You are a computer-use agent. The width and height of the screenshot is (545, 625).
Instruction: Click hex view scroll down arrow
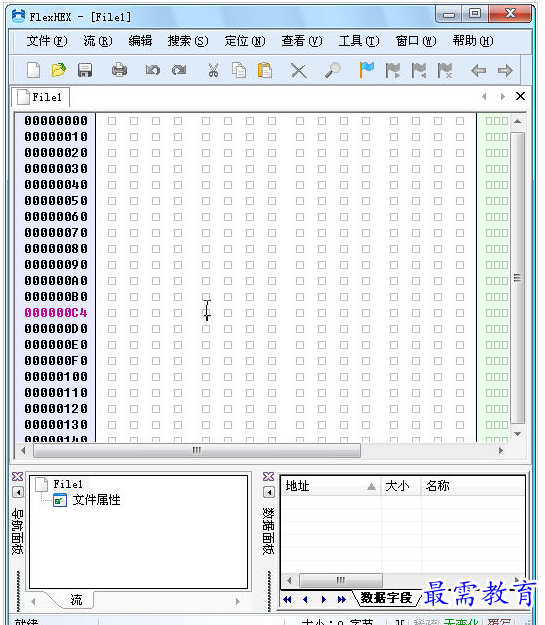coord(517,434)
